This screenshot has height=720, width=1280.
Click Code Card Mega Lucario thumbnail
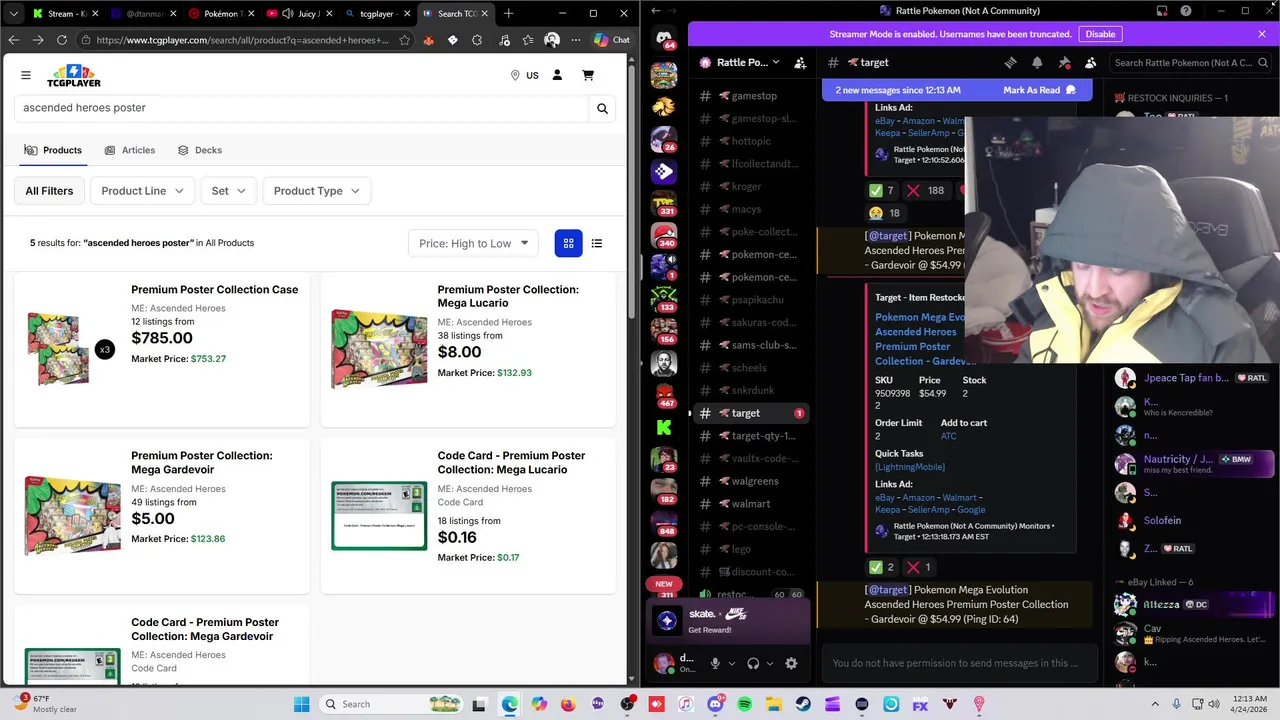(x=379, y=515)
